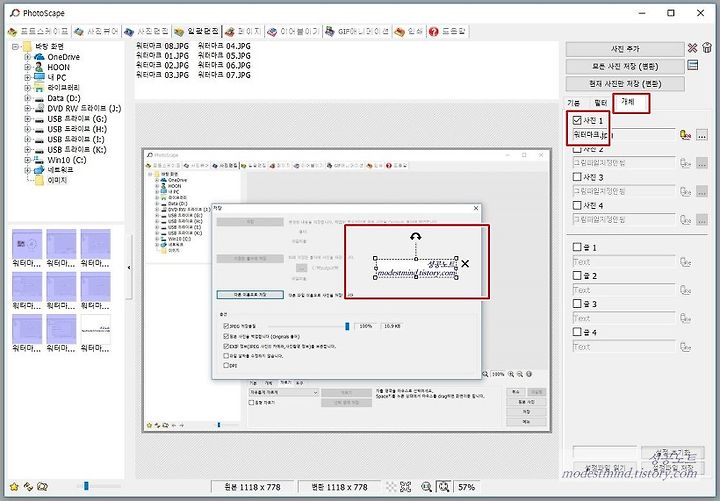Click 현재 사진만 저장 (변환) button
Viewport: 720px width, 501px height.
(624, 84)
